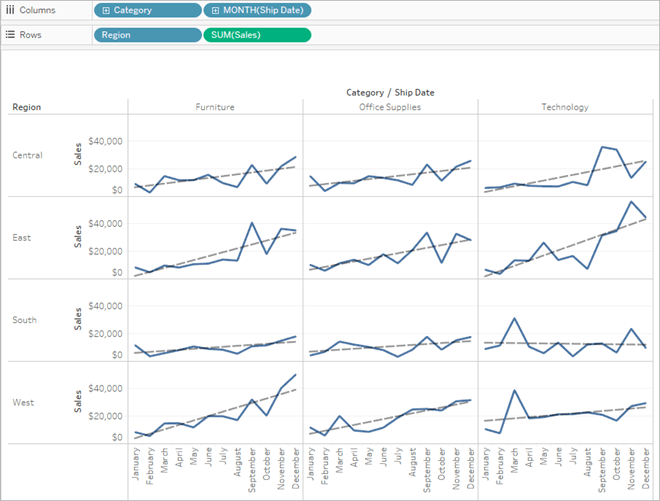The width and height of the screenshot is (660, 501).
Task: Click the trend line in Central Furniture chart
Action: pyautogui.click(x=216, y=177)
